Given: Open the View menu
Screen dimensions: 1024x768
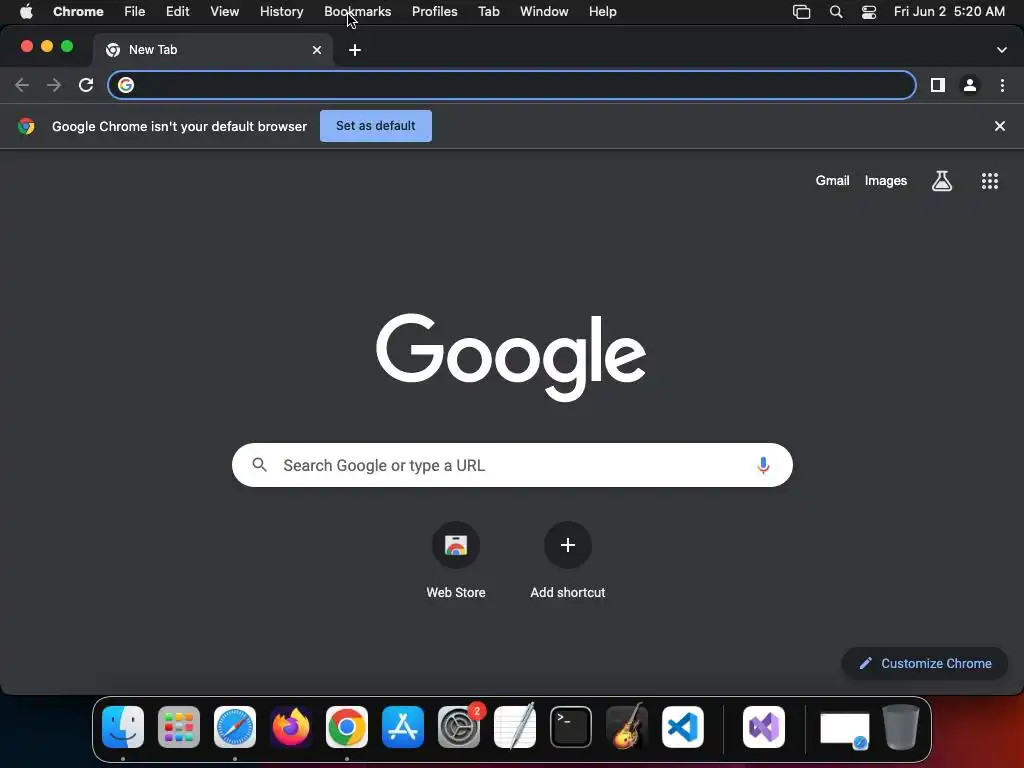Looking at the screenshot, I should [225, 12].
